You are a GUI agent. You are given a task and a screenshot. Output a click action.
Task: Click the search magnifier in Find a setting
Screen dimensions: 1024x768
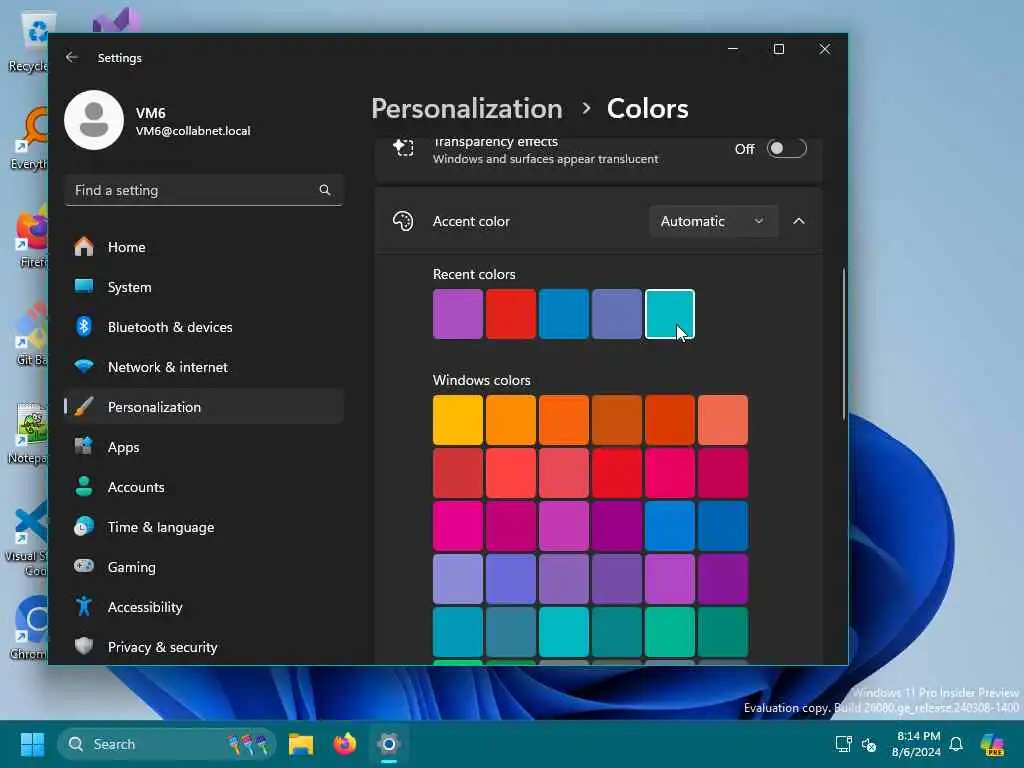point(325,190)
